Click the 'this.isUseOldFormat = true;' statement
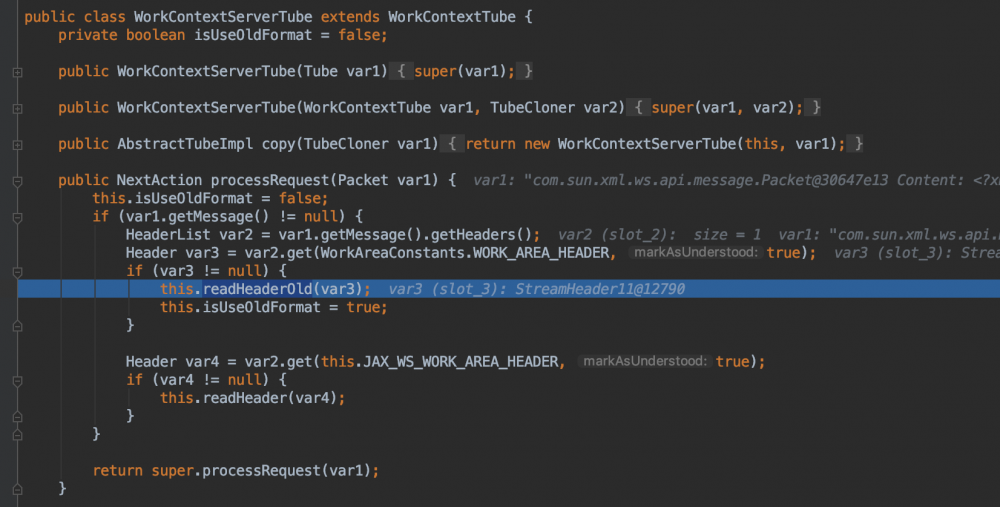 [x=274, y=307]
